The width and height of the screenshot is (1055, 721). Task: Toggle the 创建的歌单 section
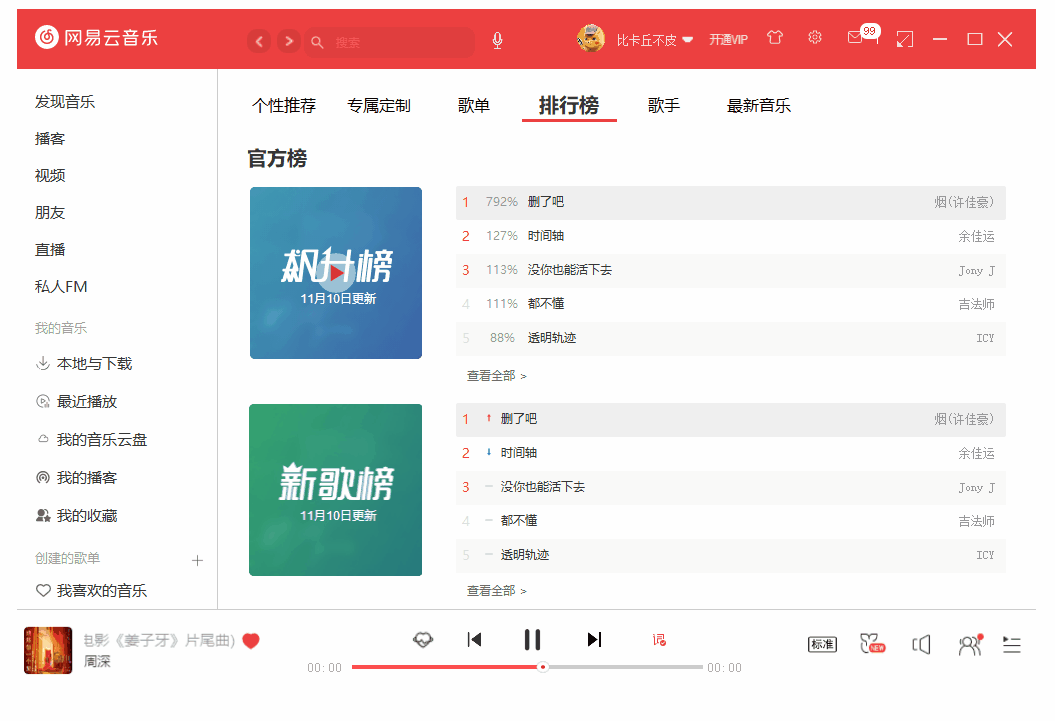tap(67, 558)
